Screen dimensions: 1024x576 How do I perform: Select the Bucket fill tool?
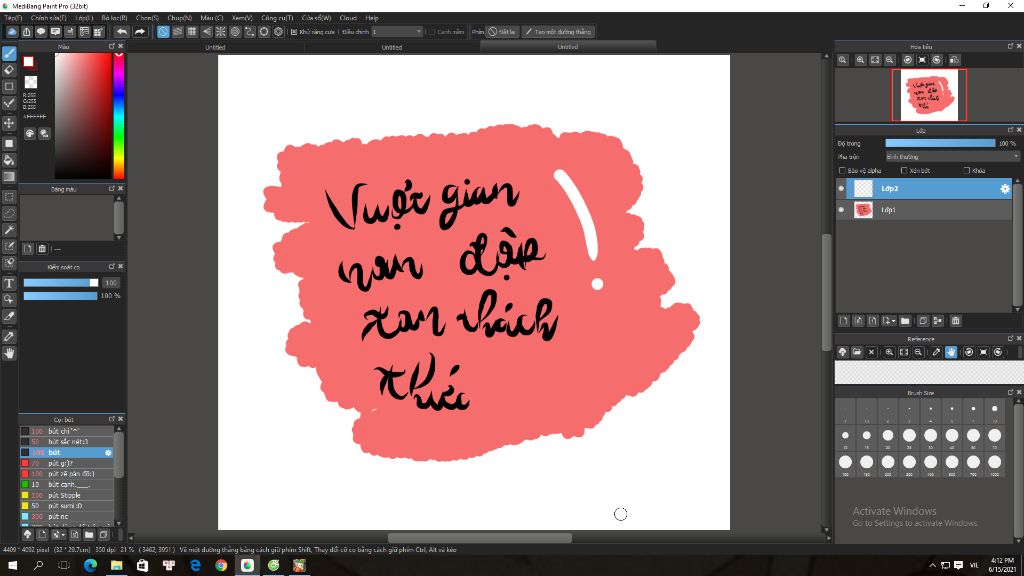[x=9, y=160]
